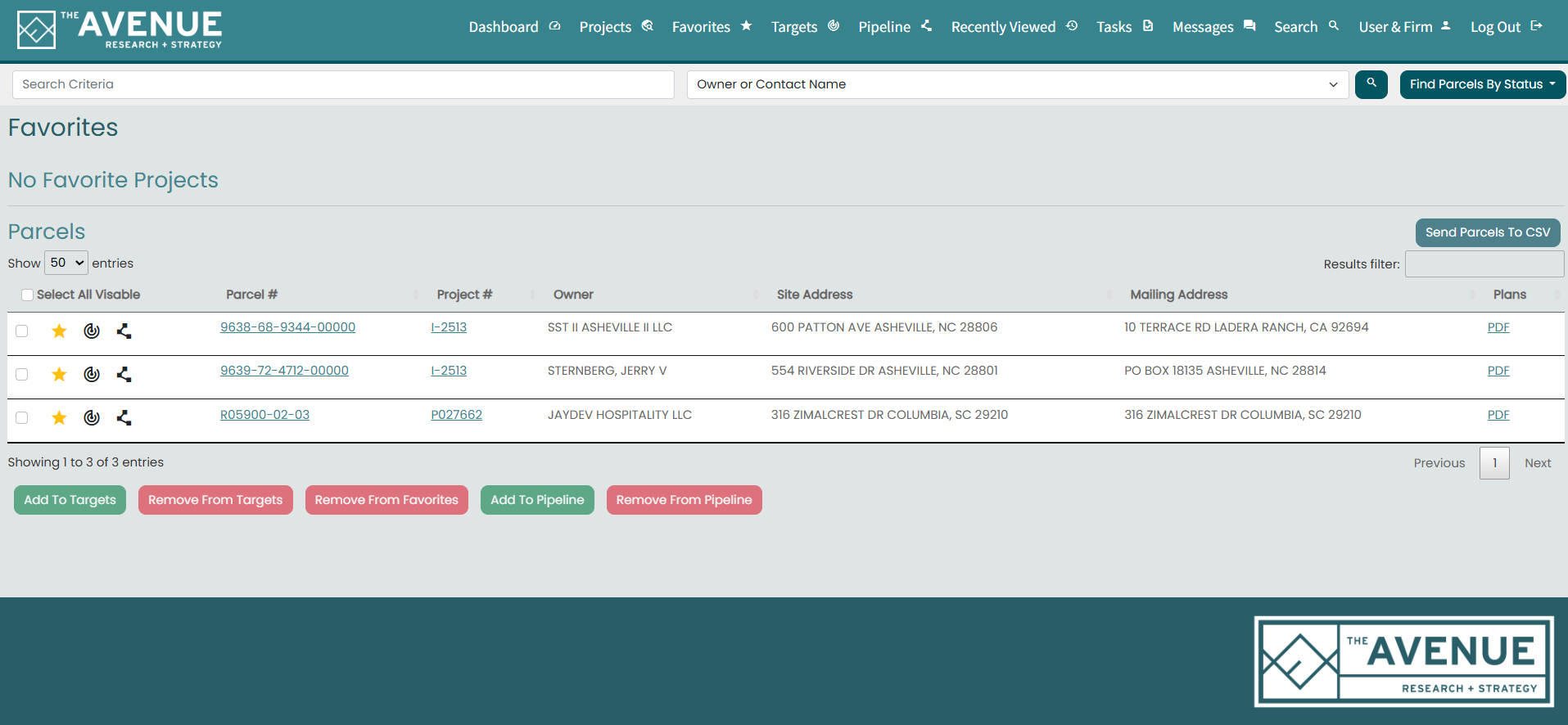Image resolution: width=1568 pixels, height=725 pixels.
Task: Click the Remove From Pipeline button
Action: pyautogui.click(x=684, y=500)
